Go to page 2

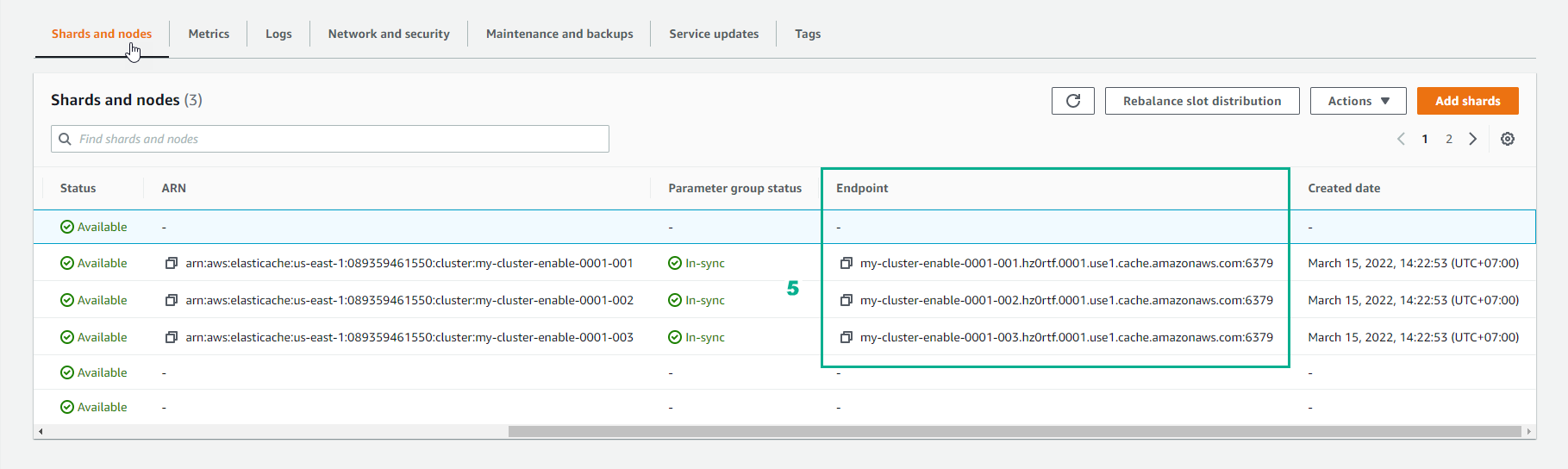coord(1449,139)
